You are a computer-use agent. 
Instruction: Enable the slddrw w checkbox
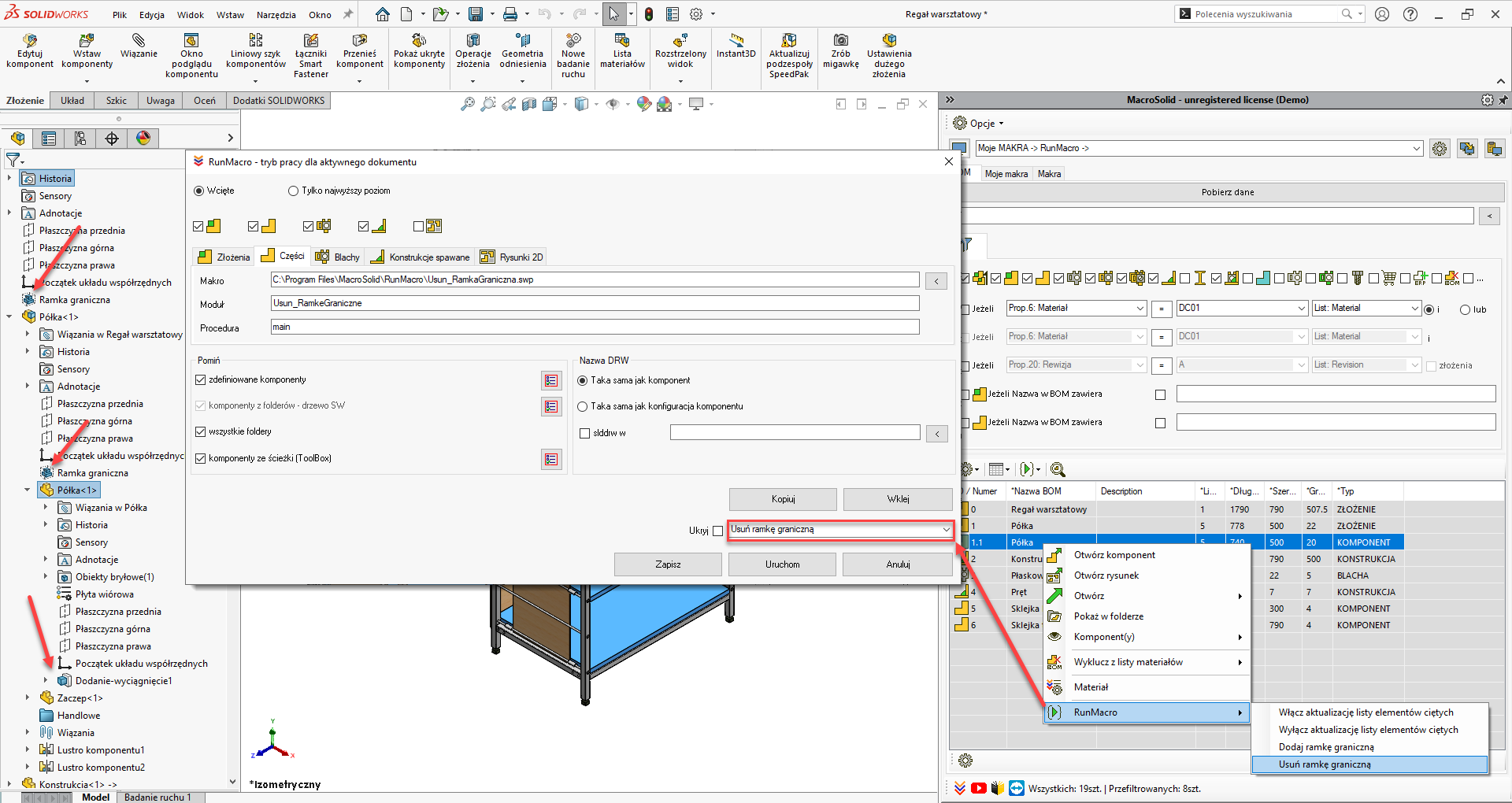click(584, 433)
